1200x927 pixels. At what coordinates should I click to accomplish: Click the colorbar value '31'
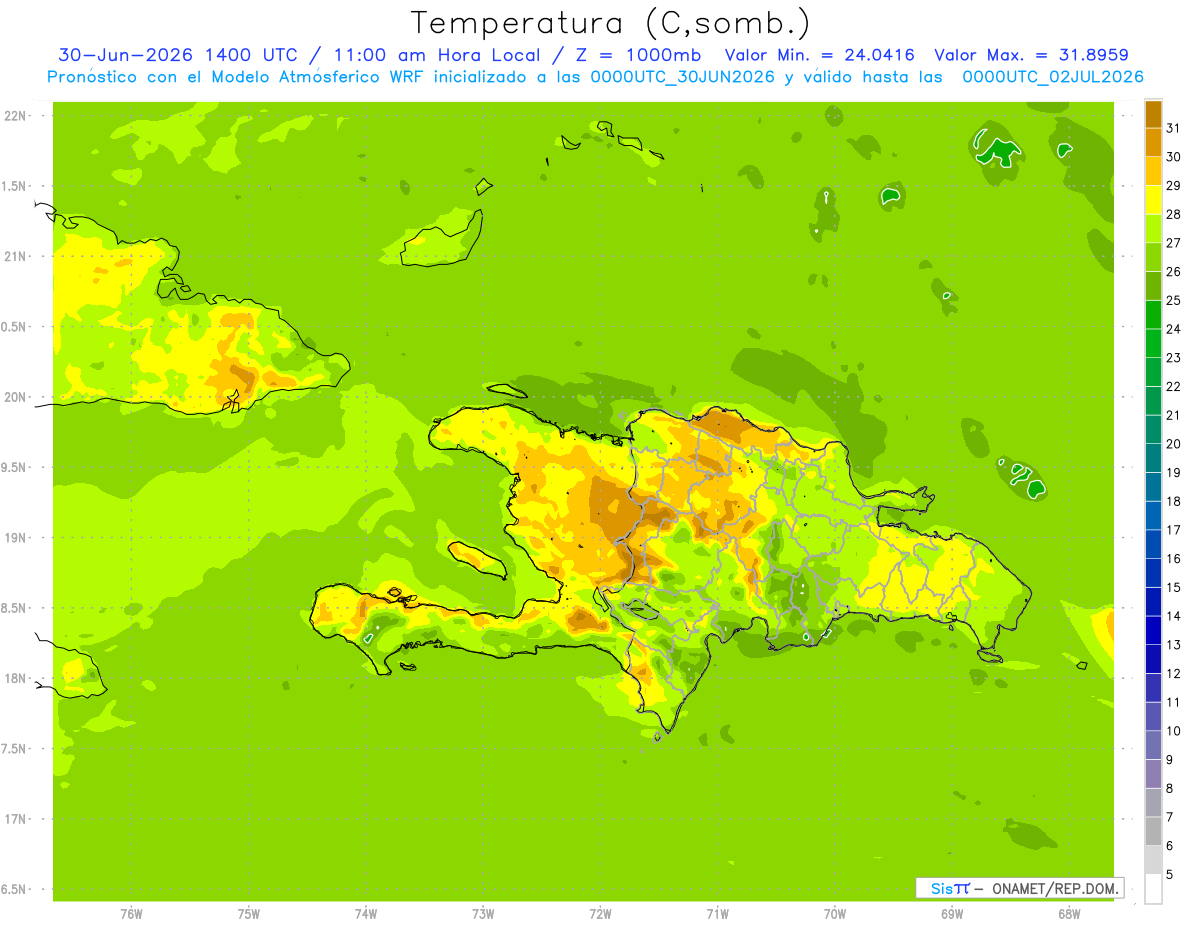click(1173, 127)
